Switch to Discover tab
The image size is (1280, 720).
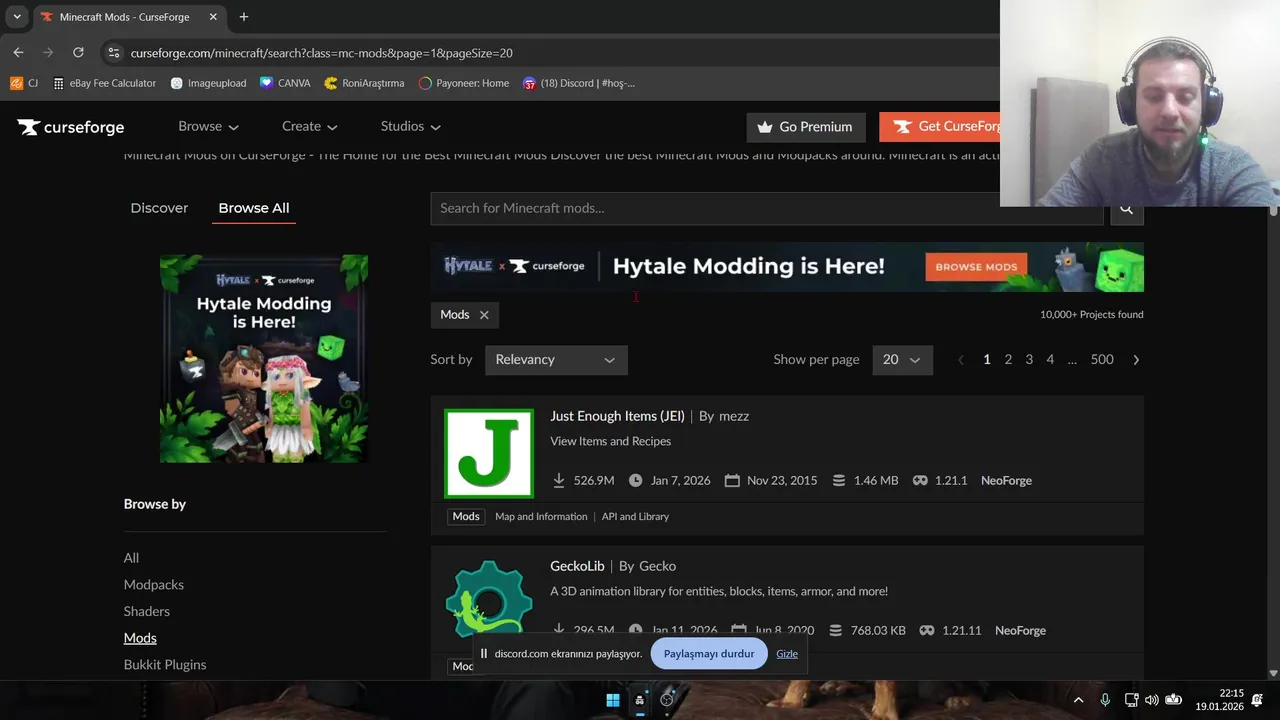click(159, 208)
